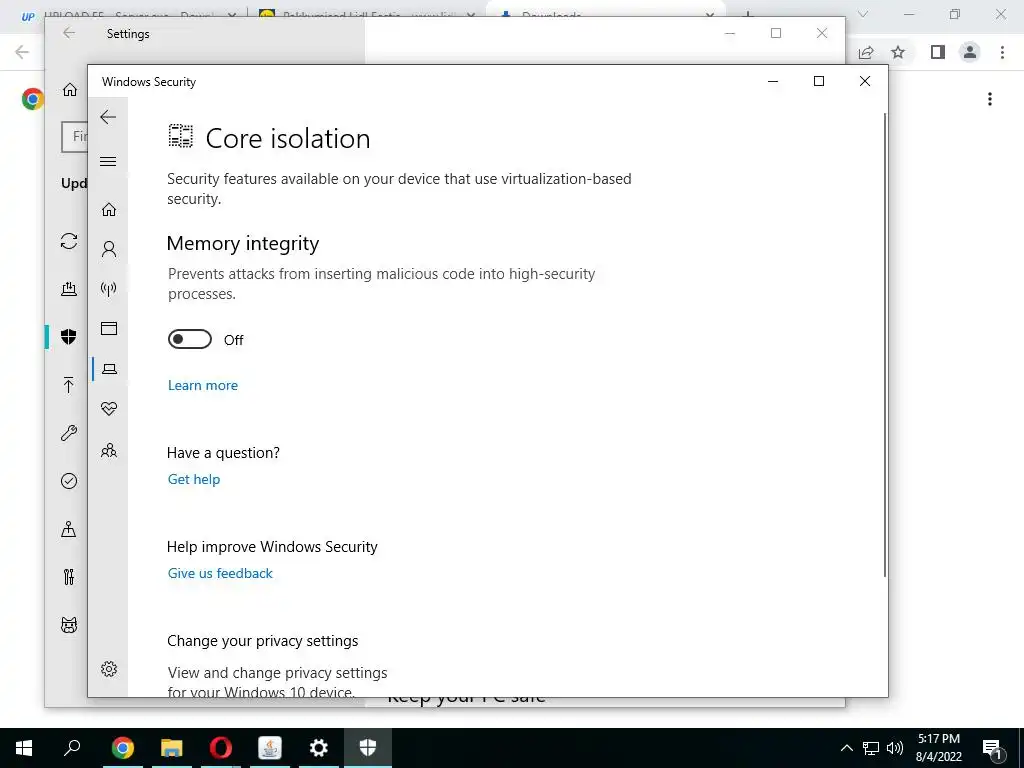Open Chrome three-dot menu

(1002, 52)
